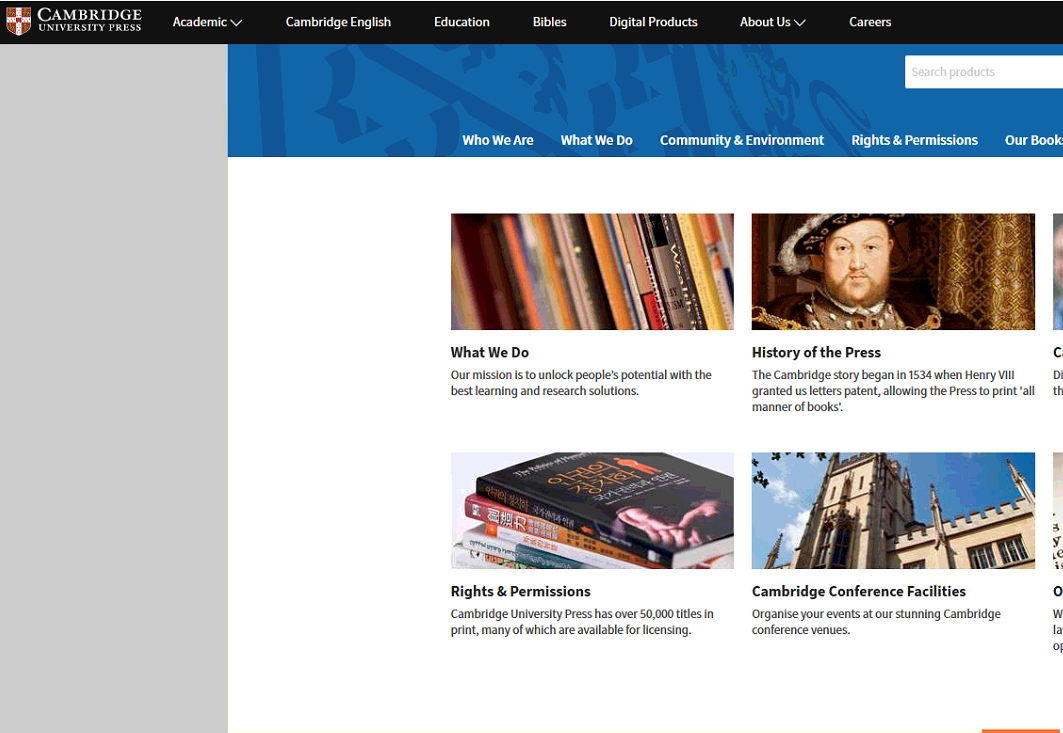Open Cambridge English in top navigation
Image resolution: width=1063 pixels, height=733 pixels.
pos(338,22)
